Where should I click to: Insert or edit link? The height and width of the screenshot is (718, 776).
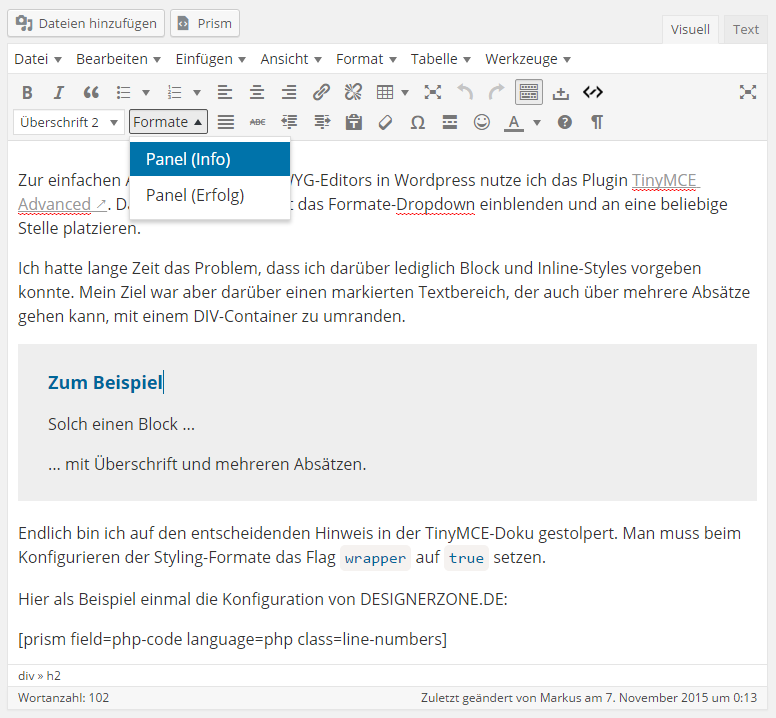coord(321,93)
